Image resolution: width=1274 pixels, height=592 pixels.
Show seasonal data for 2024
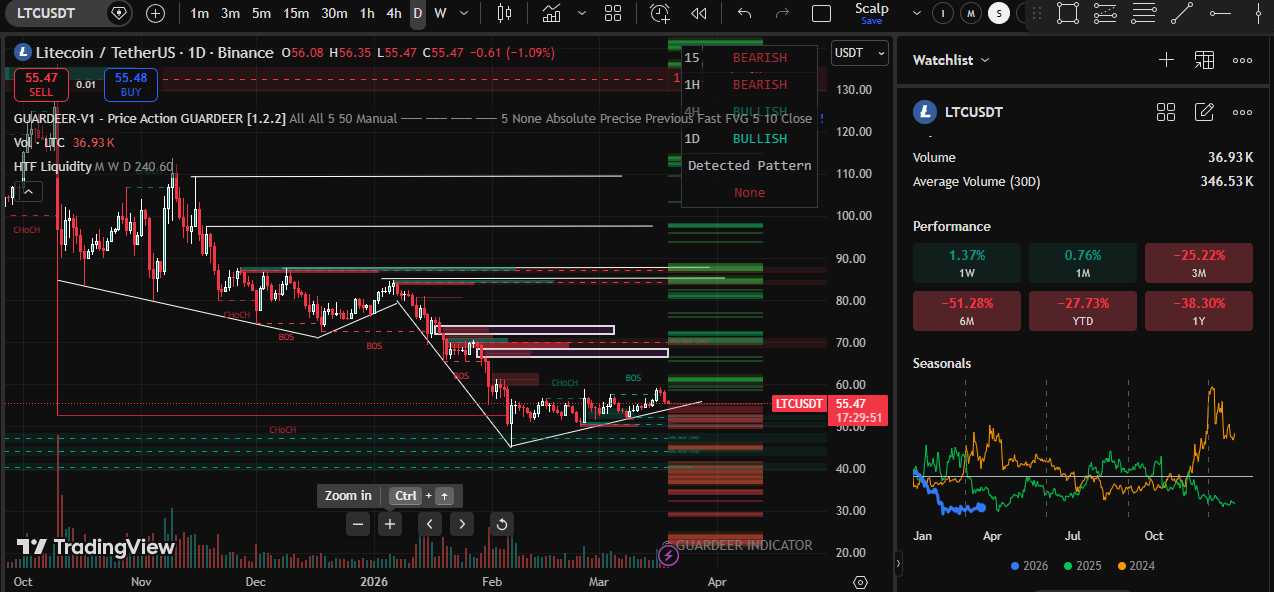click(1135, 565)
